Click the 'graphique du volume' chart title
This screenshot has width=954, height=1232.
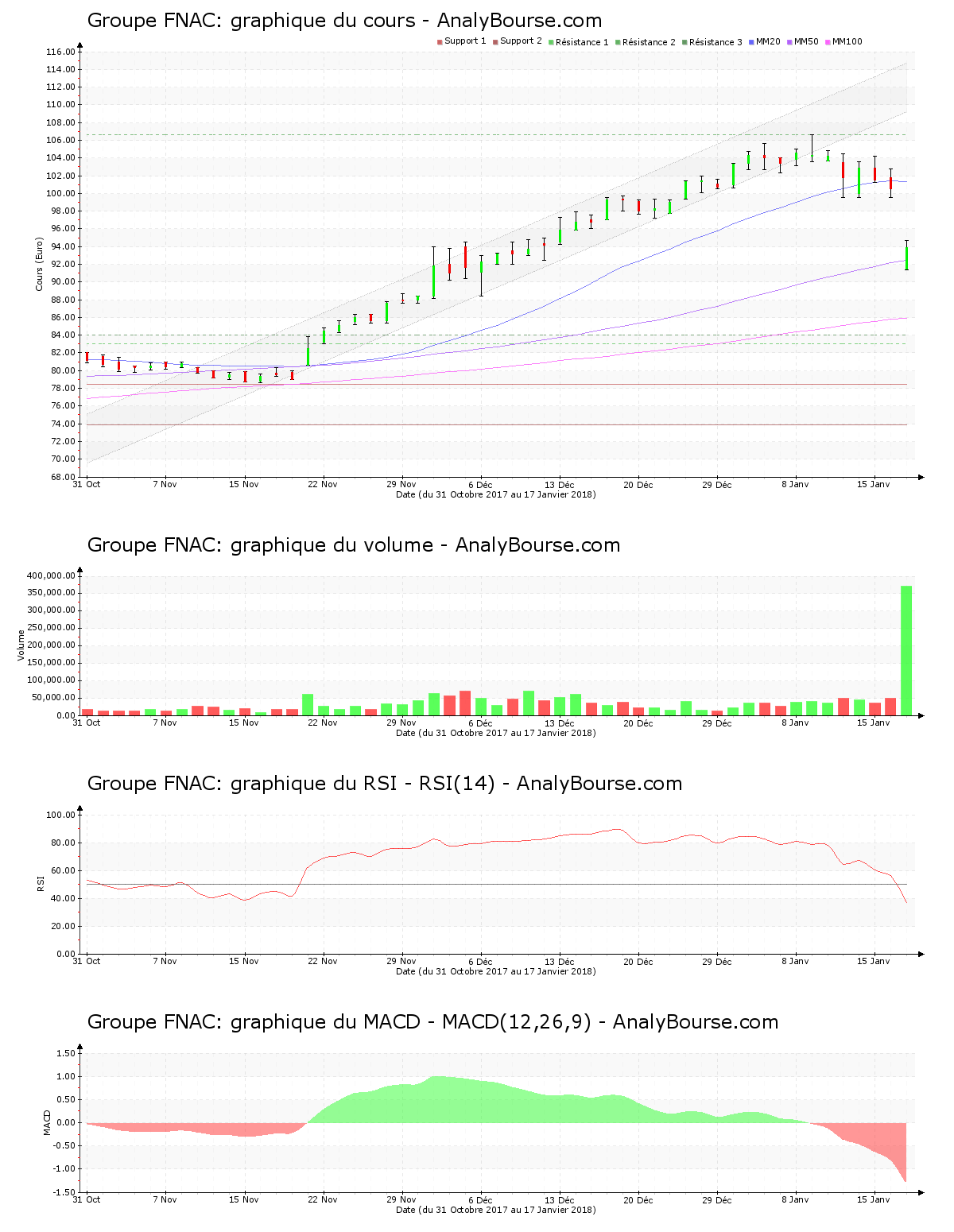point(354,545)
